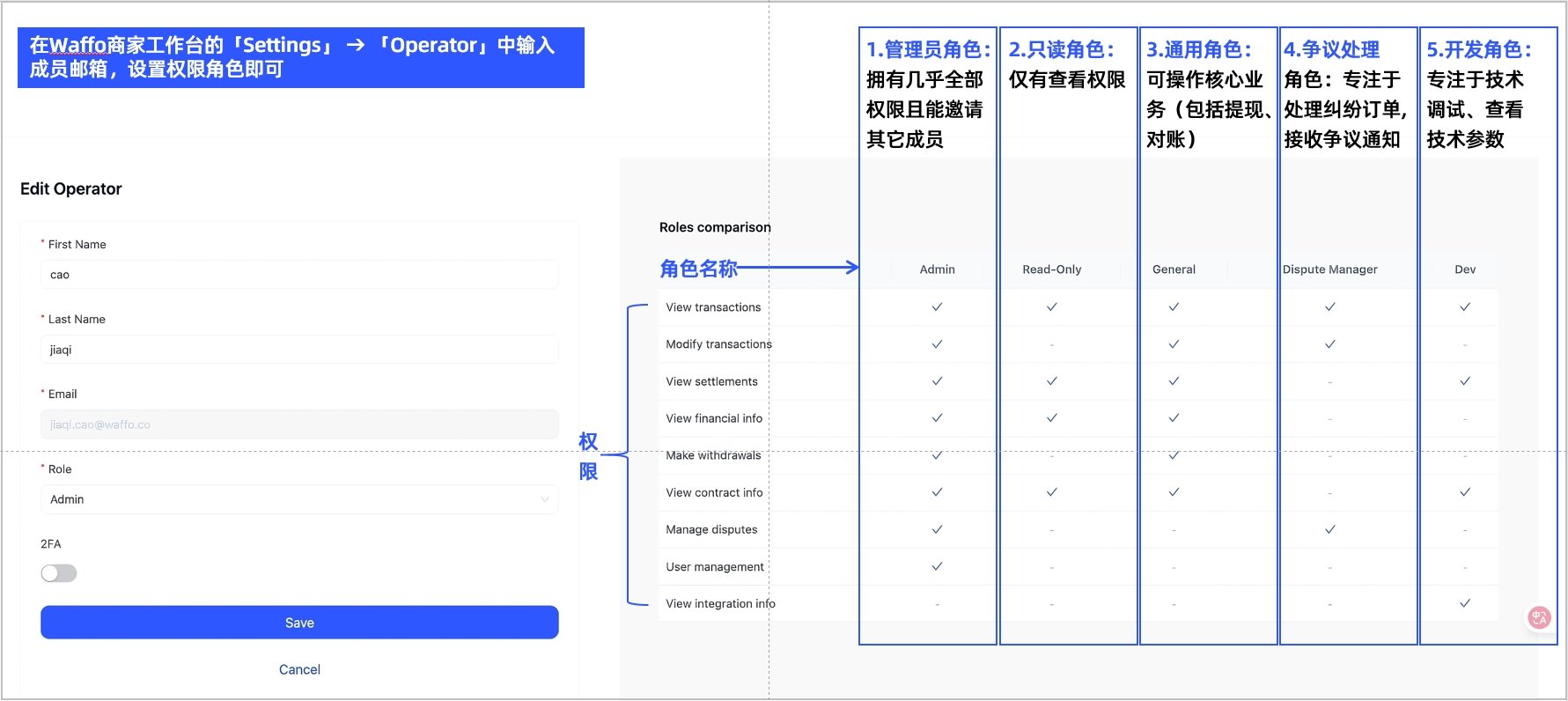Screen dimensions: 1568x701
Task: Click the Last Name input field
Action: [x=299, y=350]
